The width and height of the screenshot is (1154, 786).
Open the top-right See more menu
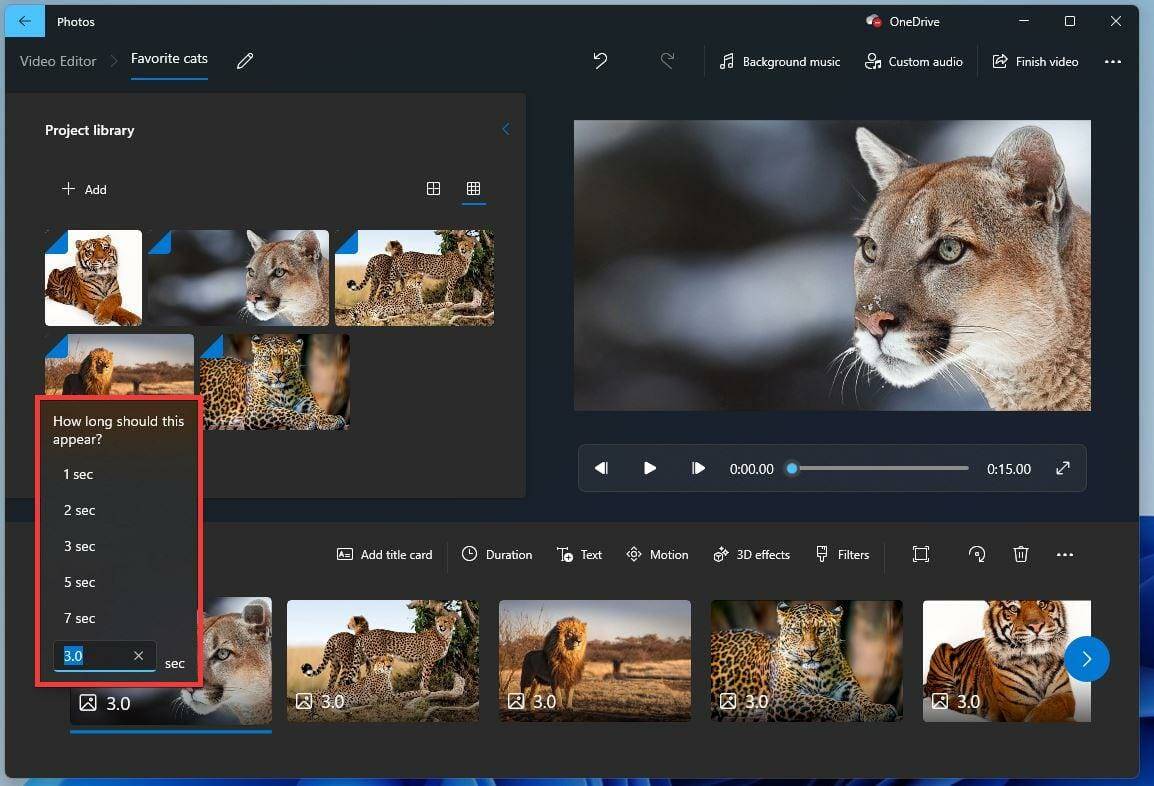click(x=1113, y=61)
